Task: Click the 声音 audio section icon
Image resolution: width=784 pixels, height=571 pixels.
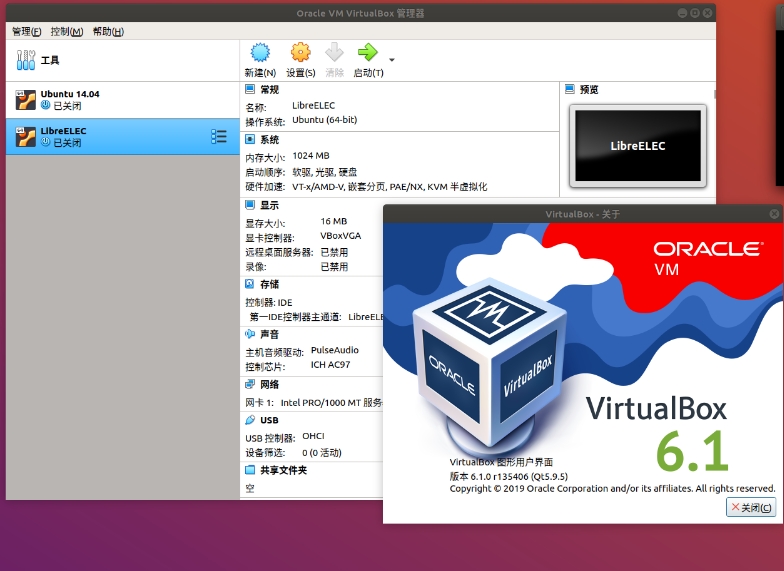Action: (x=250, y=334)
